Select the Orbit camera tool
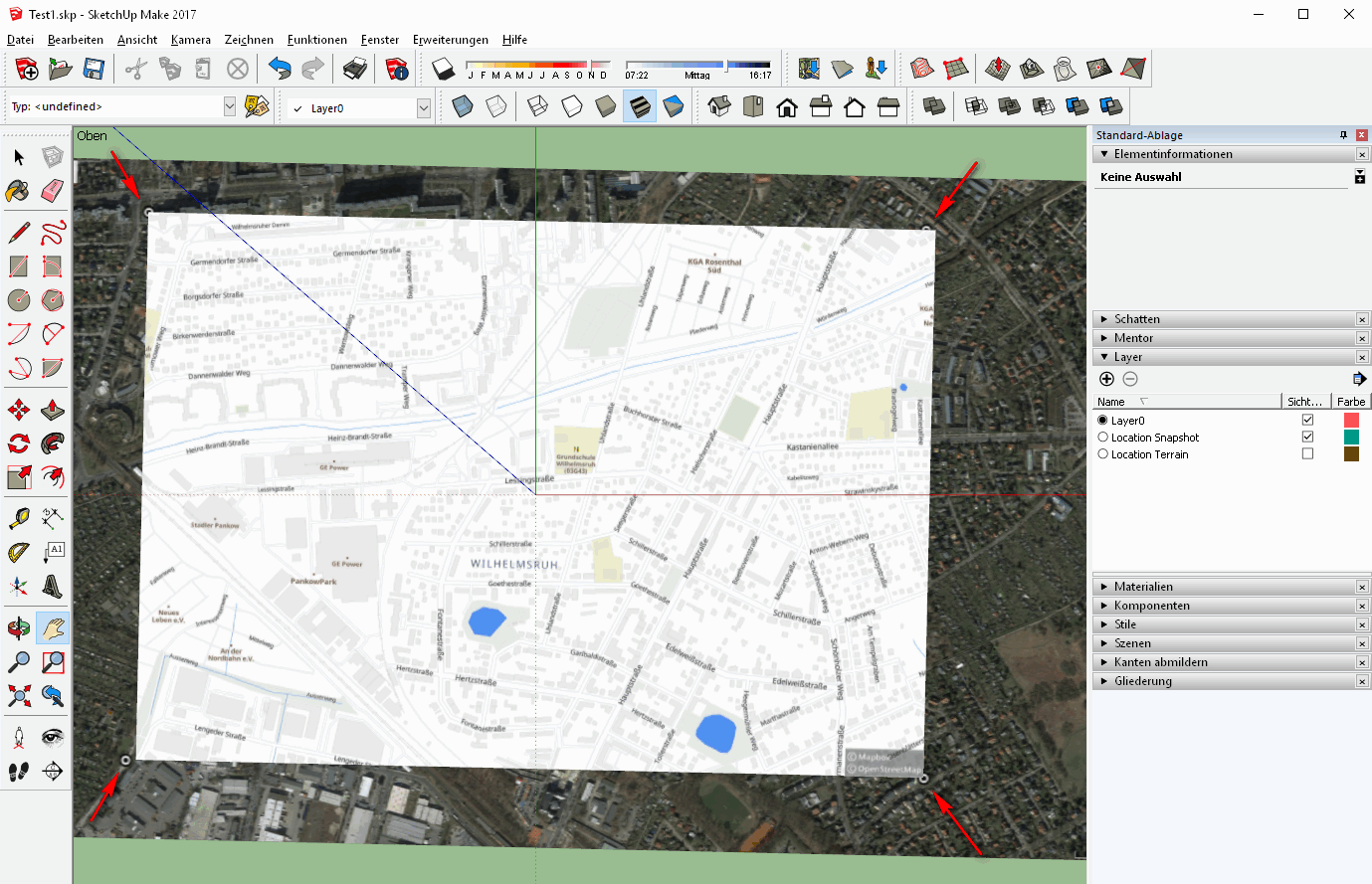This screenshot has width=1372, height=884. (18, 627)
